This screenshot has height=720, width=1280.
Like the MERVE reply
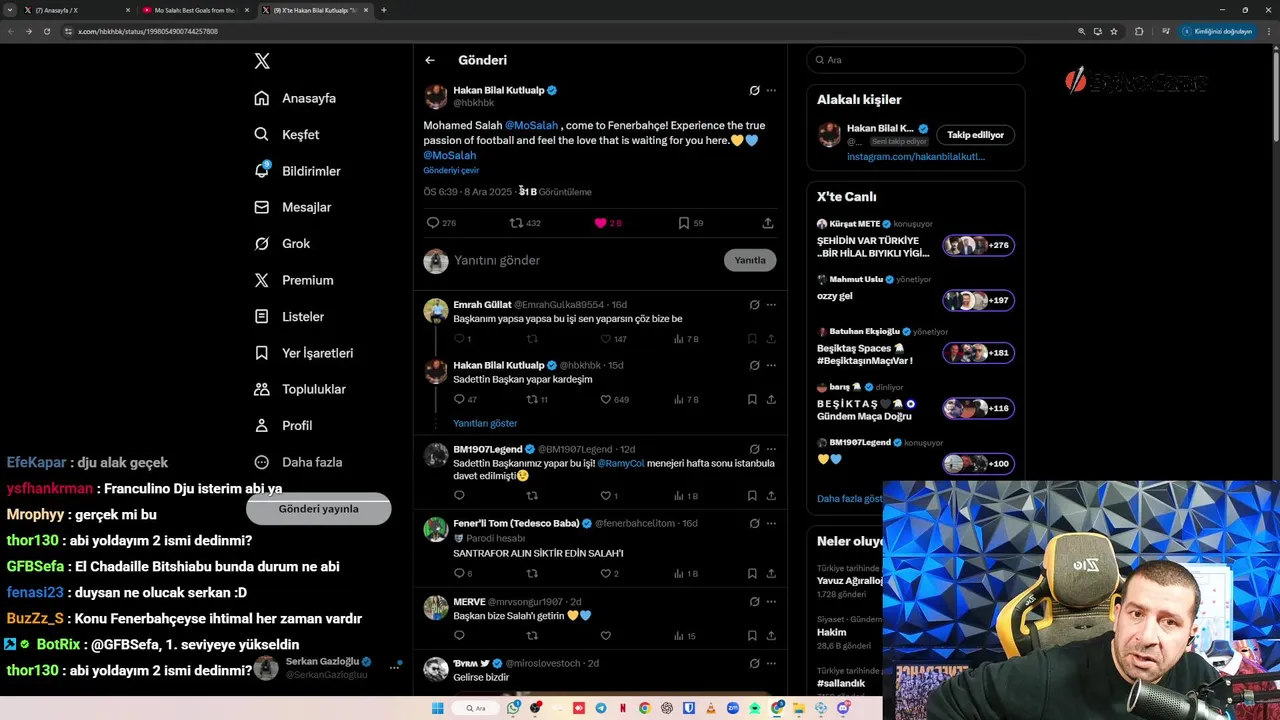pyautogui.click(x=605, y=635)
